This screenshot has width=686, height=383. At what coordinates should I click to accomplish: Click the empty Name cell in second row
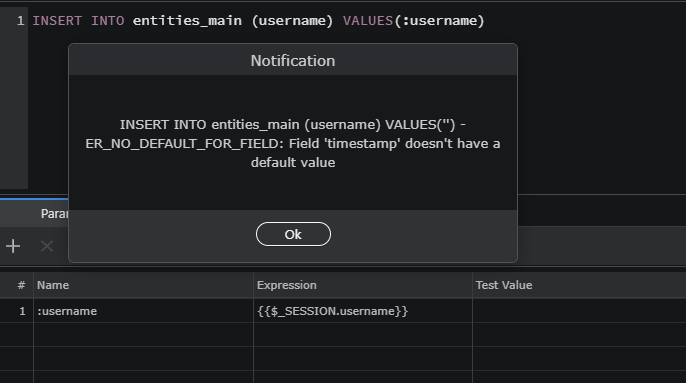(144, 335)
